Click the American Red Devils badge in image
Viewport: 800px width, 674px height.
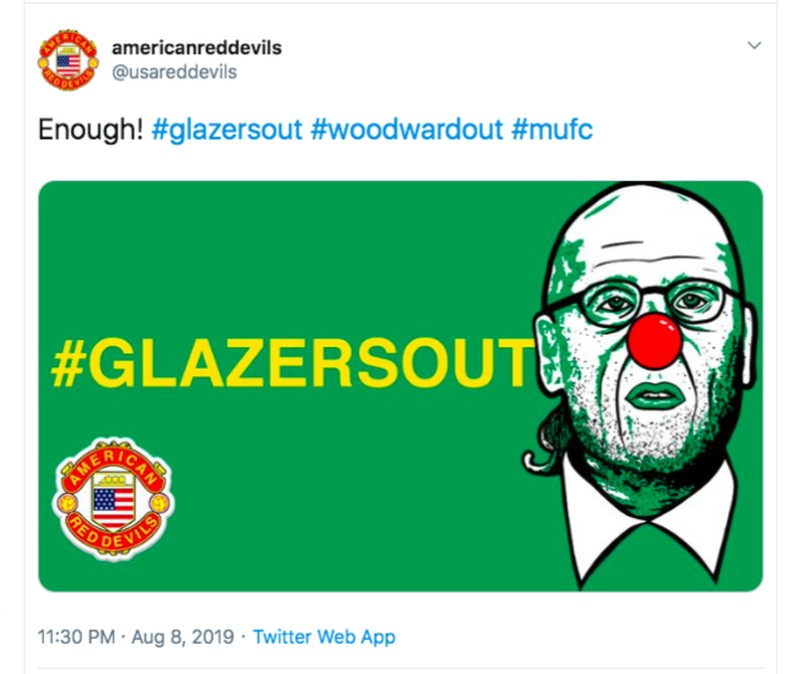coord(112,497)
